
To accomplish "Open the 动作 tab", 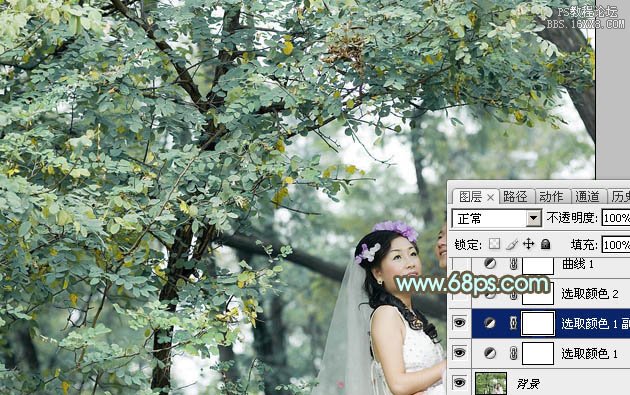I will pos(551,196).
